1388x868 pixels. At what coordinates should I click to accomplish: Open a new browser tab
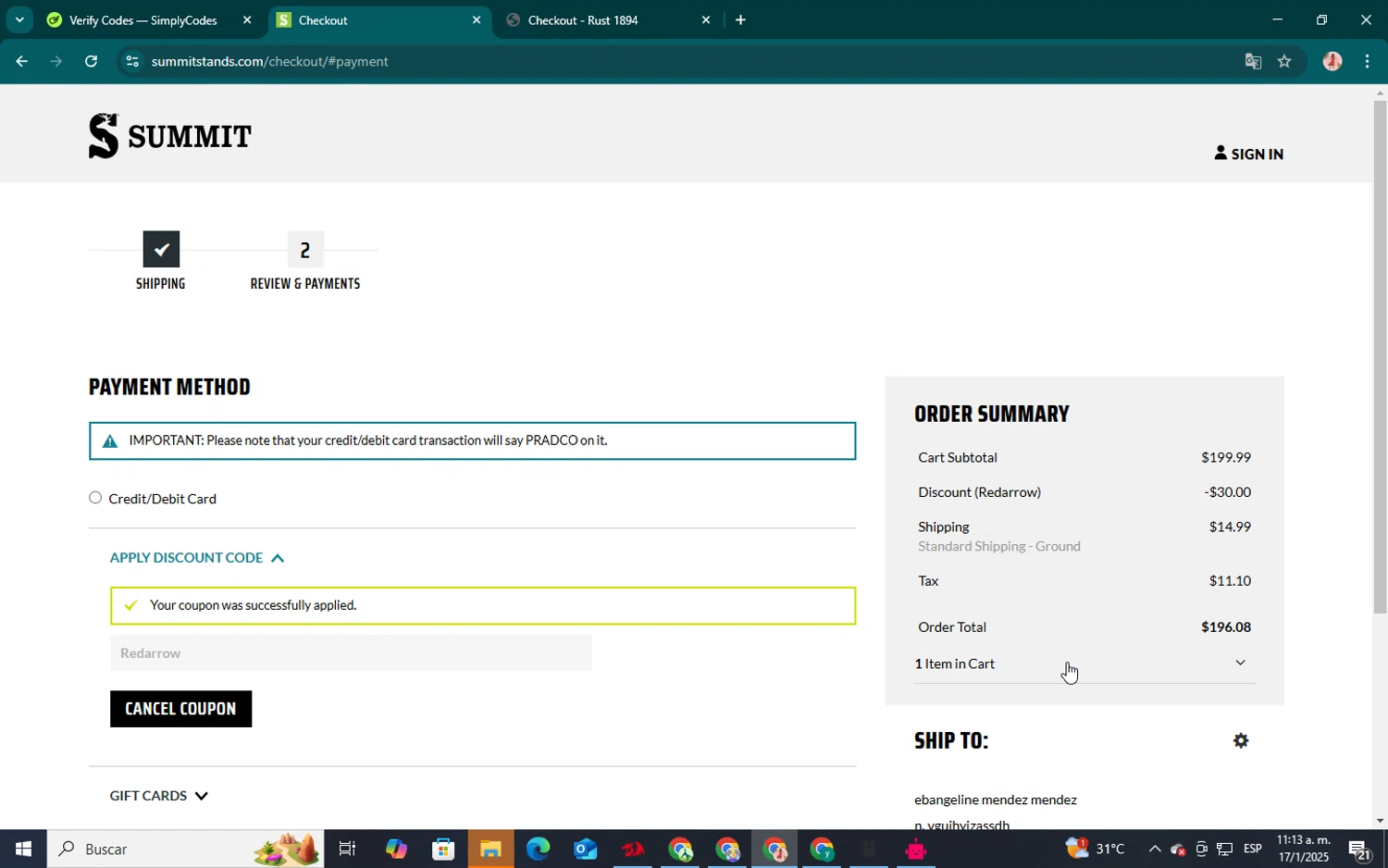pyautogui.click(x=740, y=20)
